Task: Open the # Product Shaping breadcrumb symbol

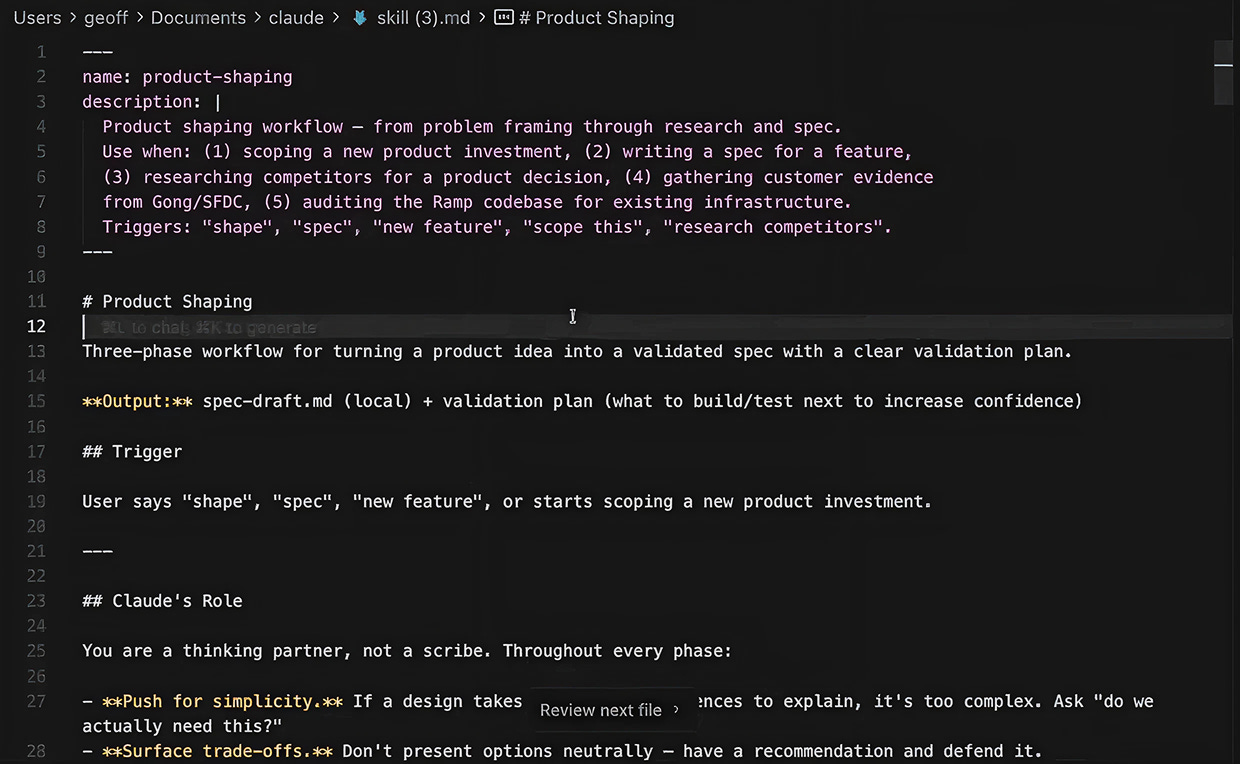Action: tap(597, 18)
